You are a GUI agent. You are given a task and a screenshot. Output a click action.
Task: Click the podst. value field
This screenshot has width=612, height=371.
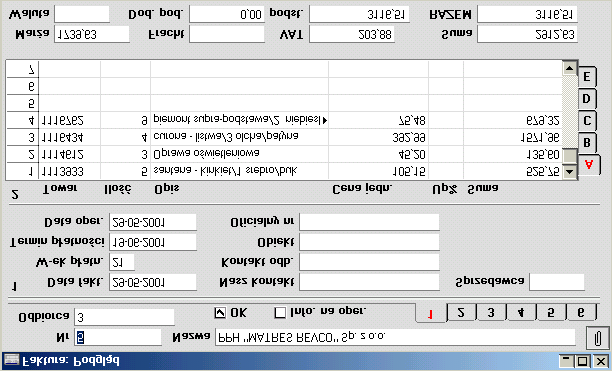pos(359,14)
